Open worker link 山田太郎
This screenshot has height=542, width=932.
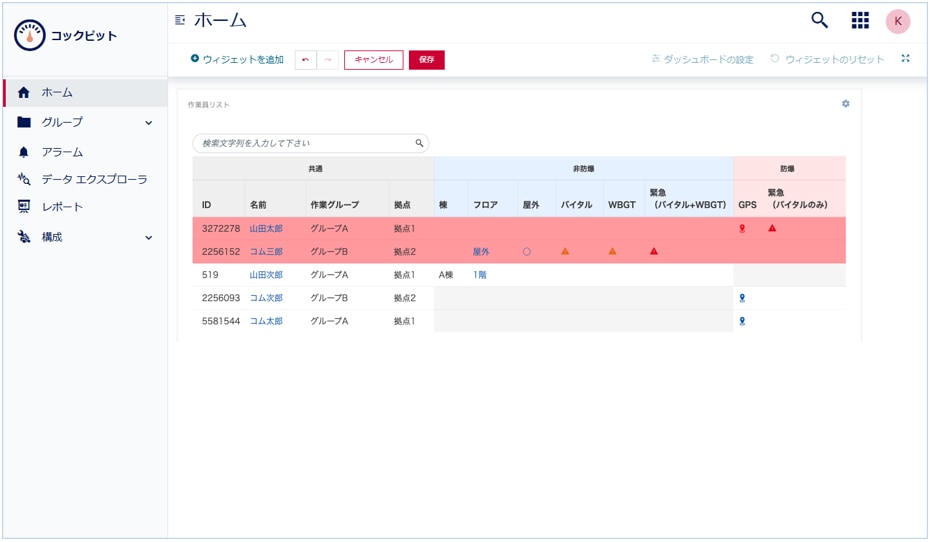pyautogui.click(x=266, y=228)
